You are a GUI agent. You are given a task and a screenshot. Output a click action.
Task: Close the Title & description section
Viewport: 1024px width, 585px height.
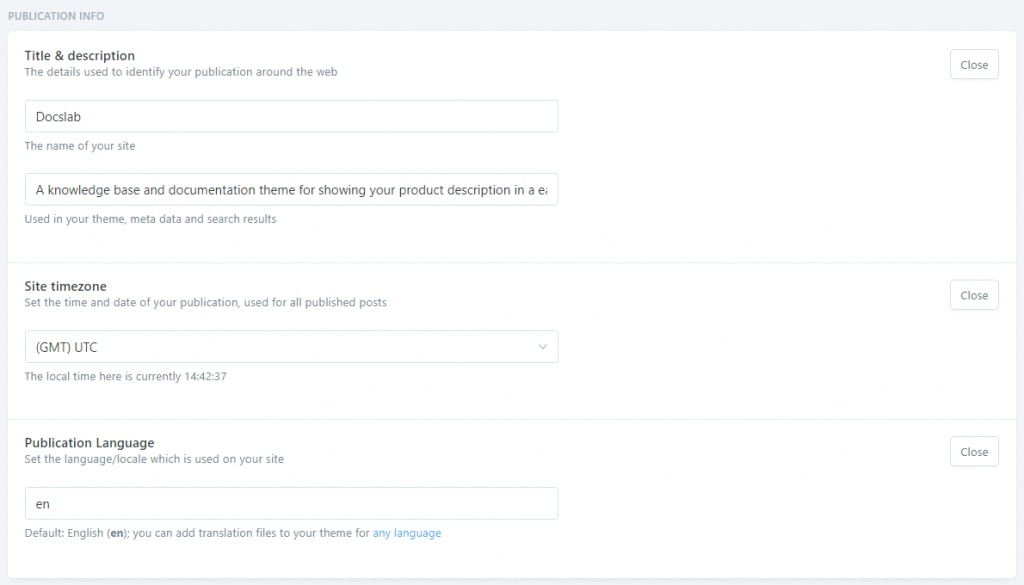pos(973,65)
